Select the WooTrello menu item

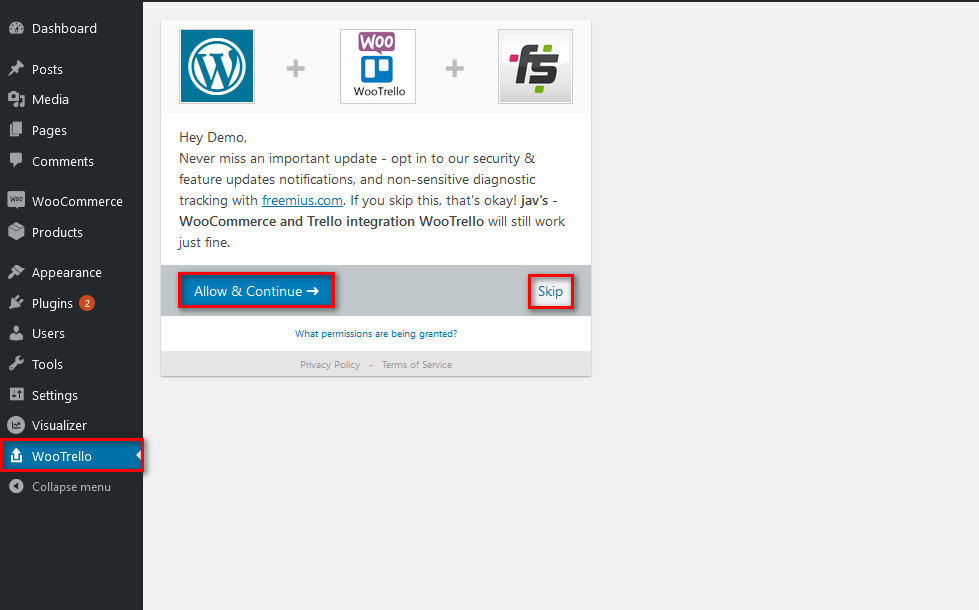point(71,456)
